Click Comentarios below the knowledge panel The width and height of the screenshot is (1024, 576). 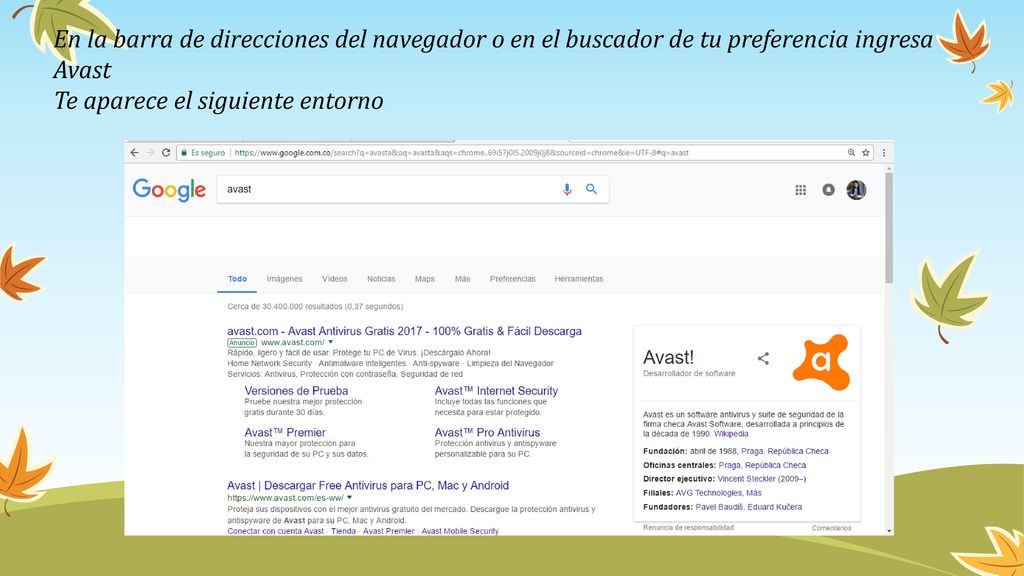(x=831, y=528)
